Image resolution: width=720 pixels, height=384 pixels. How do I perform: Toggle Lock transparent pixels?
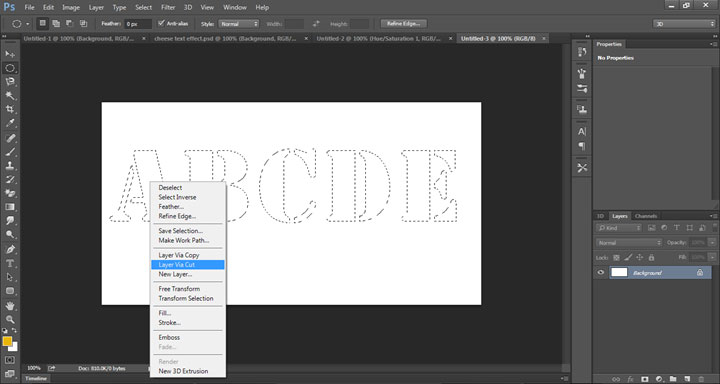tap(616, 258)
